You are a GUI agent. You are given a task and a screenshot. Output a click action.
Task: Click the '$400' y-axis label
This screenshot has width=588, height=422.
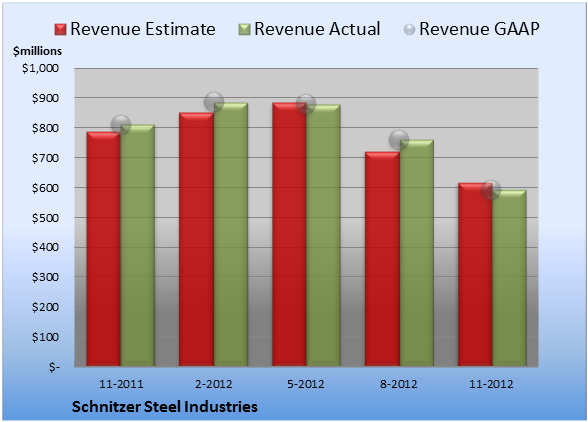coord(45,247)
